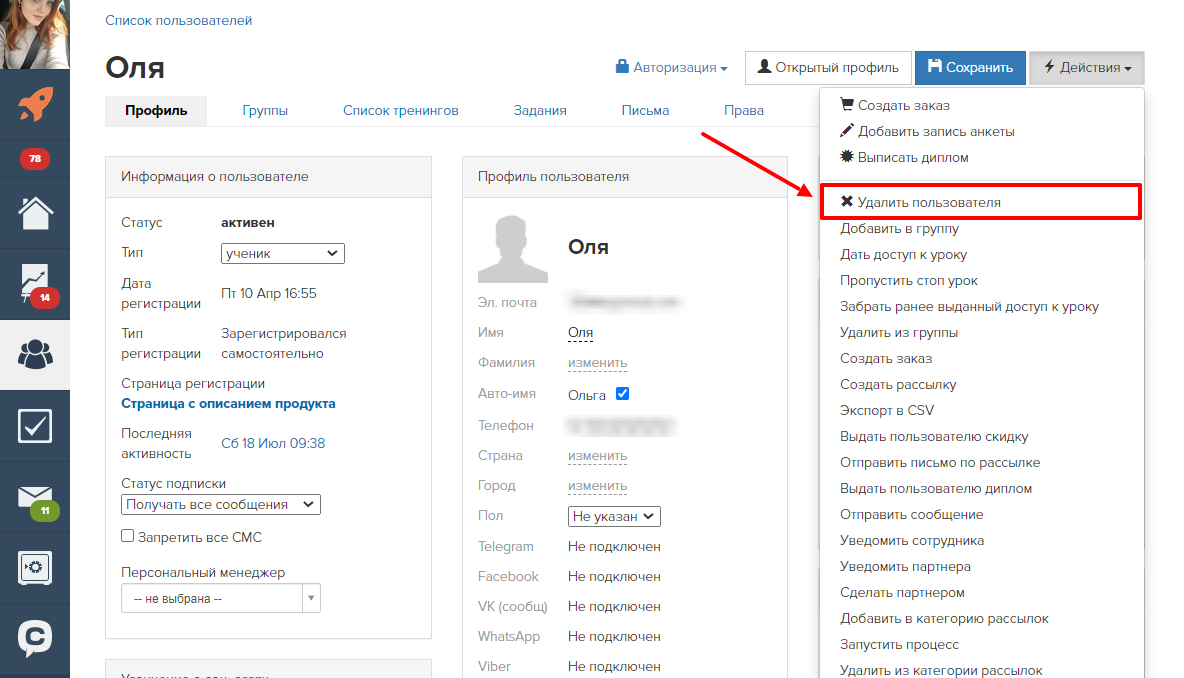This screenshot has width=1184, height=678.
Task: Open Страница с описанием продукта link
Action: click(x=228, y=403)
